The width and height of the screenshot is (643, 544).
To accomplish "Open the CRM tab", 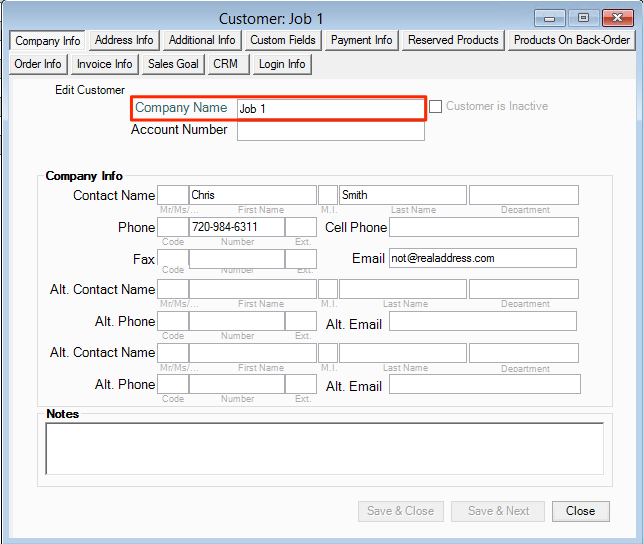I will (225, 64).
